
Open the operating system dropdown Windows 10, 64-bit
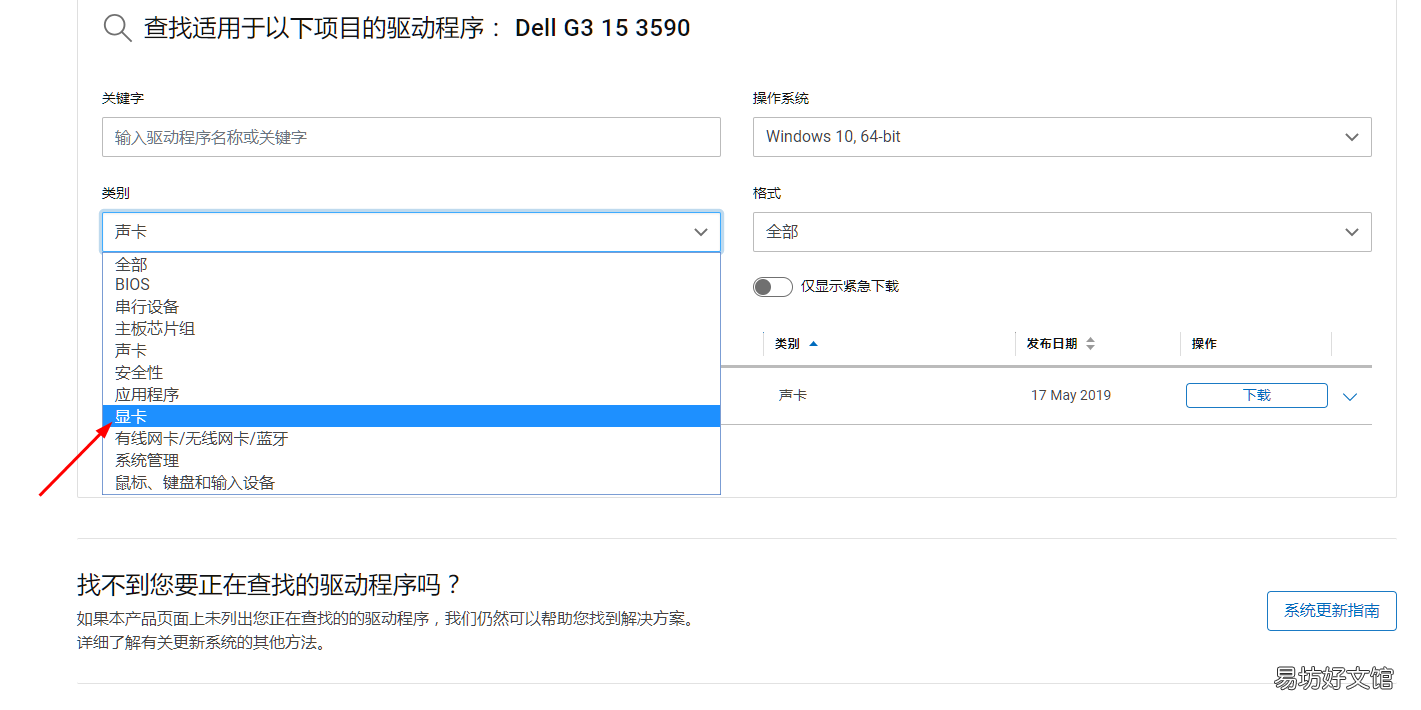pos(1062,137)
